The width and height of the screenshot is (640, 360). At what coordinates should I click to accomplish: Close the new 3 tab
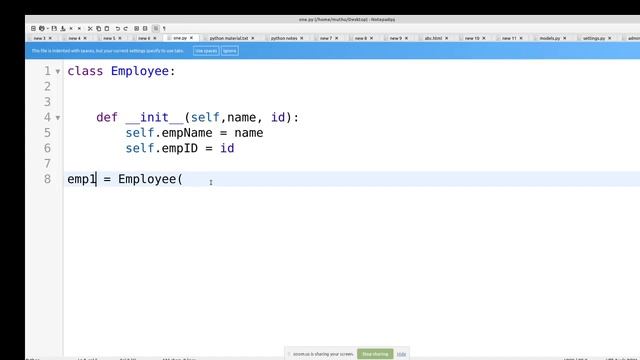pos(50,38)
